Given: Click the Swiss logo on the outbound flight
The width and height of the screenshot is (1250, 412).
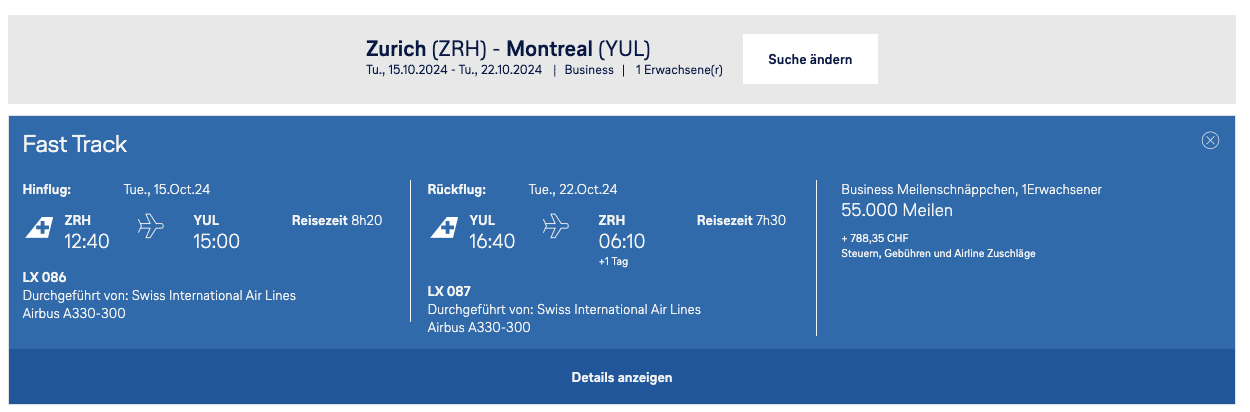Looking at the screenshot, I should (x=39, y=227).
